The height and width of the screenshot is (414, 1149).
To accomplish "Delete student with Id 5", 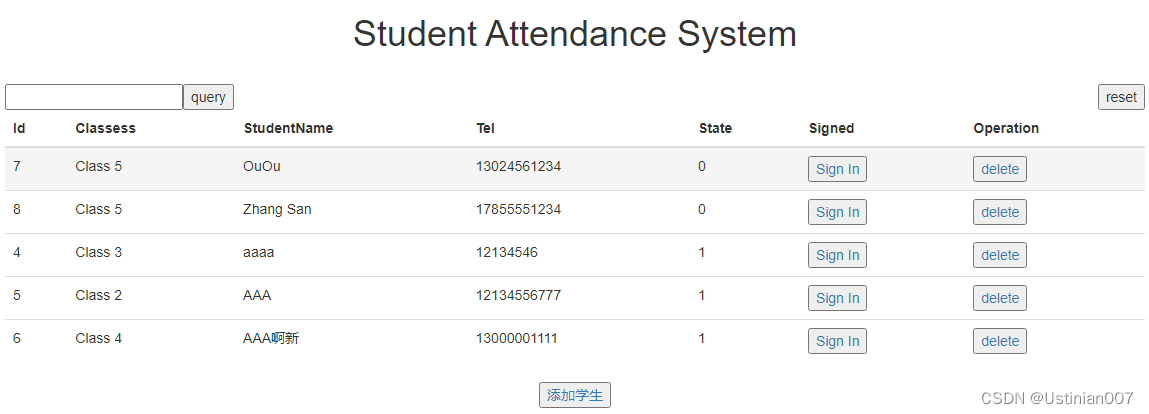I will pyautogui.click(x=1000, y=298).
